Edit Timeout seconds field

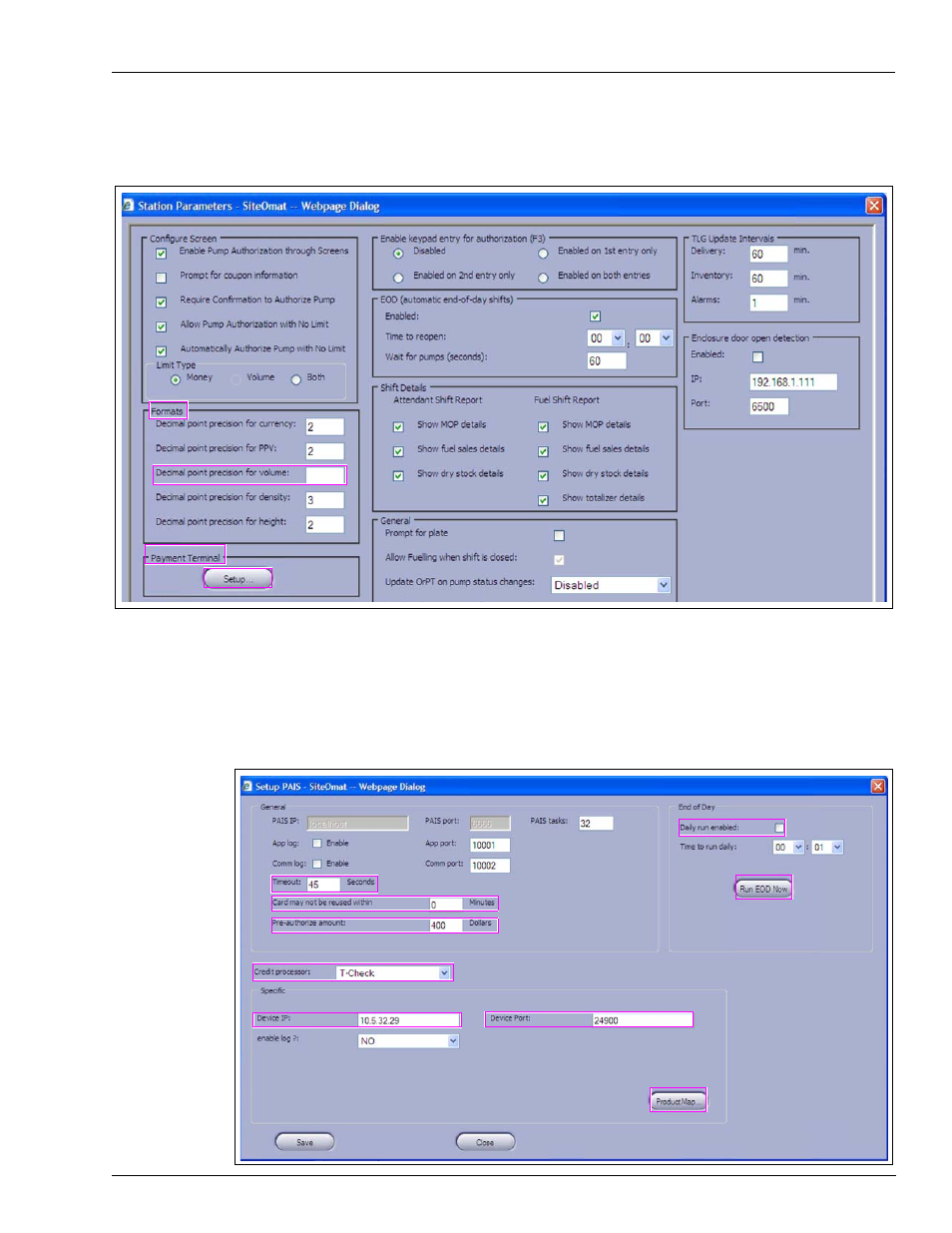pyautogui.click(x=323, y=885)
